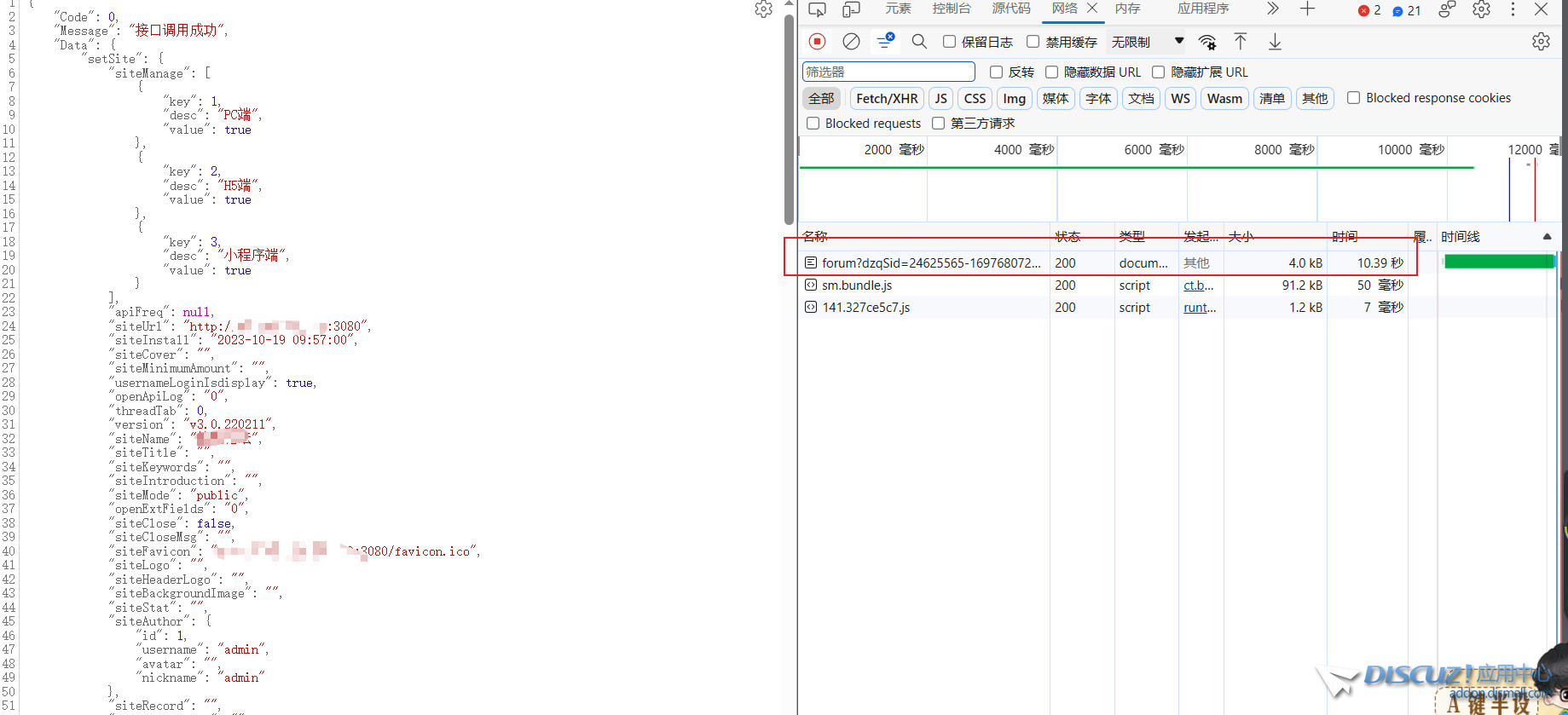Click the import HAR upload arrow
The height and width of the screenshot is (715, 1568).
[1241, 41]
